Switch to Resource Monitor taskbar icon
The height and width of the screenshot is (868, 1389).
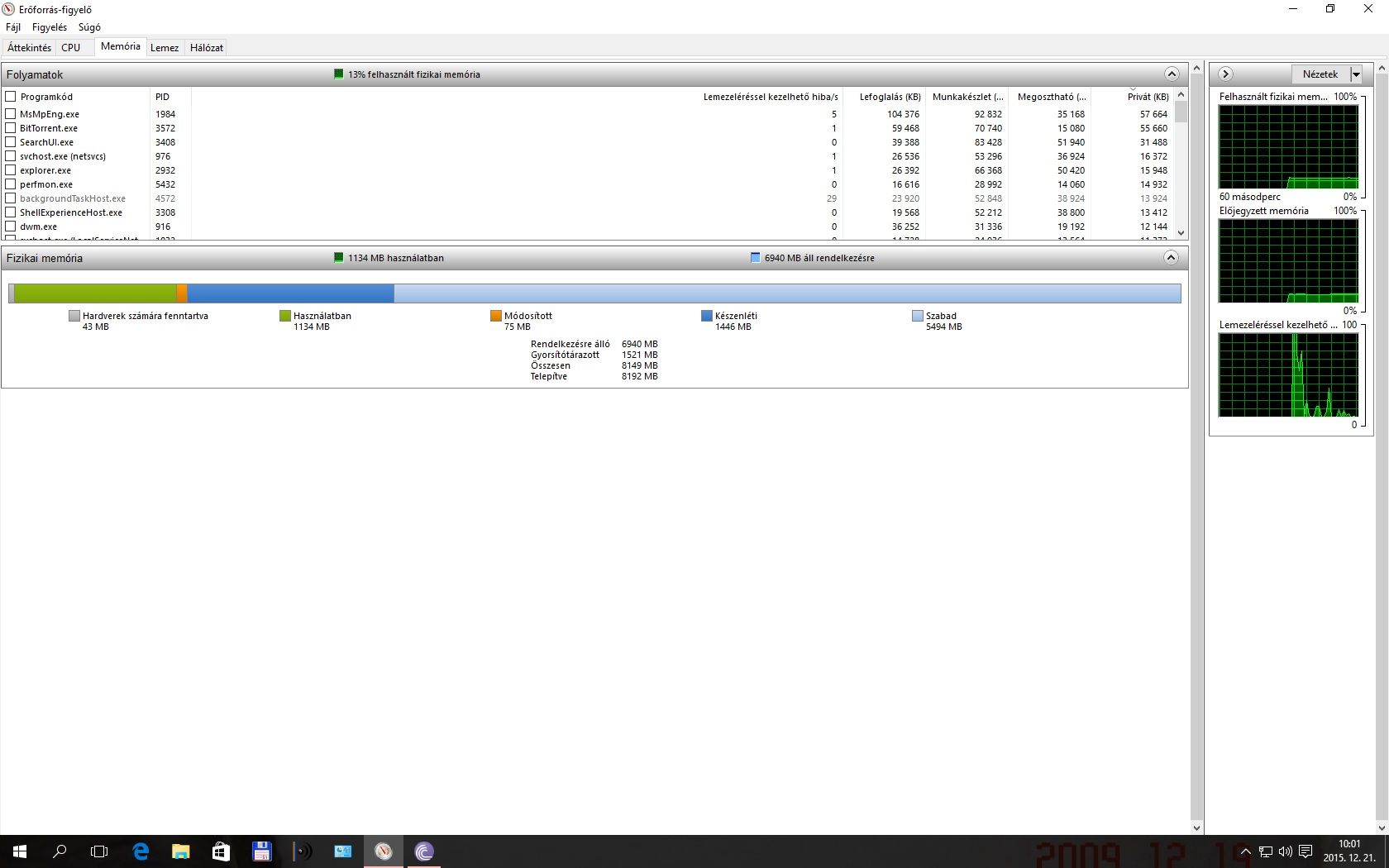tap(384, 851)
